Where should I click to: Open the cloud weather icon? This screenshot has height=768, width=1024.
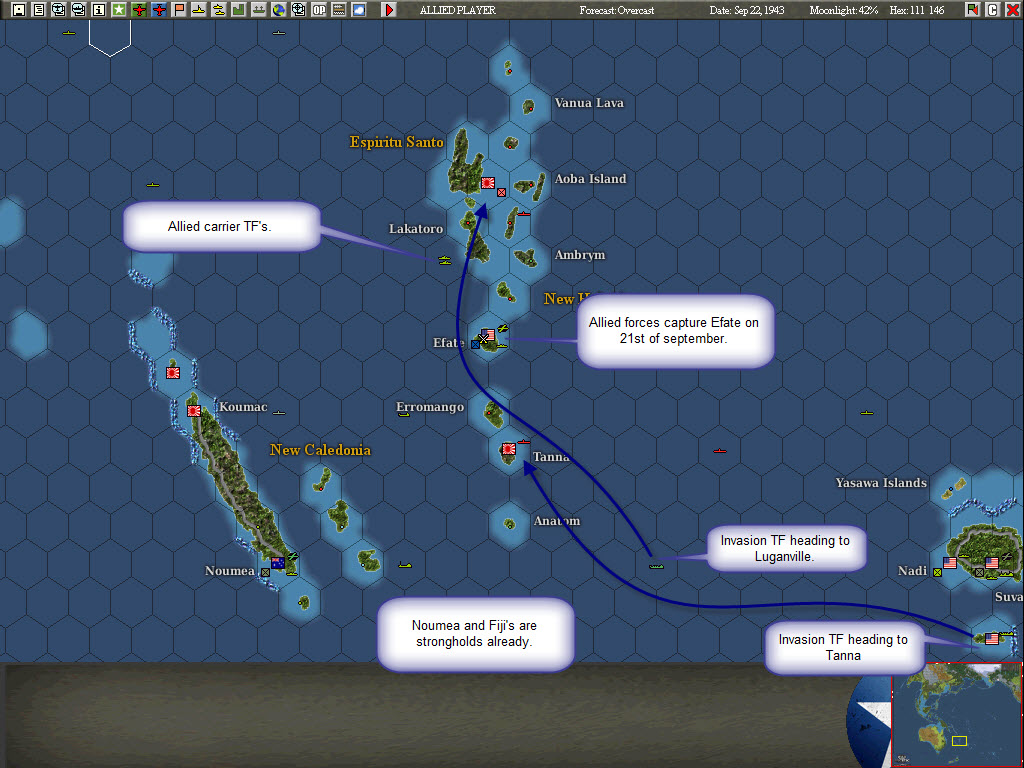[359, 10]
